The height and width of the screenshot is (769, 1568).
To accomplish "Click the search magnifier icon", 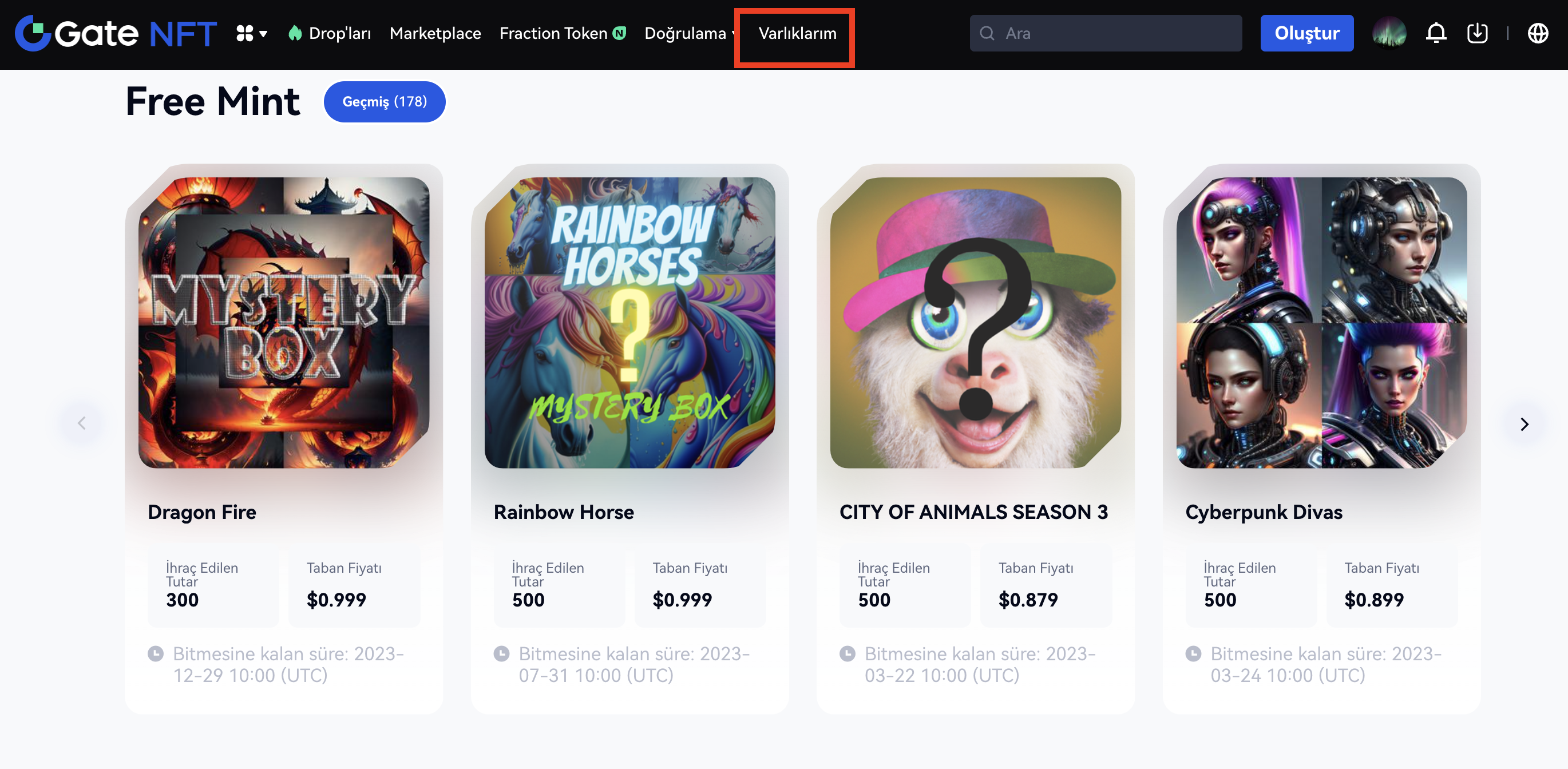I will (x=987, y=33).
